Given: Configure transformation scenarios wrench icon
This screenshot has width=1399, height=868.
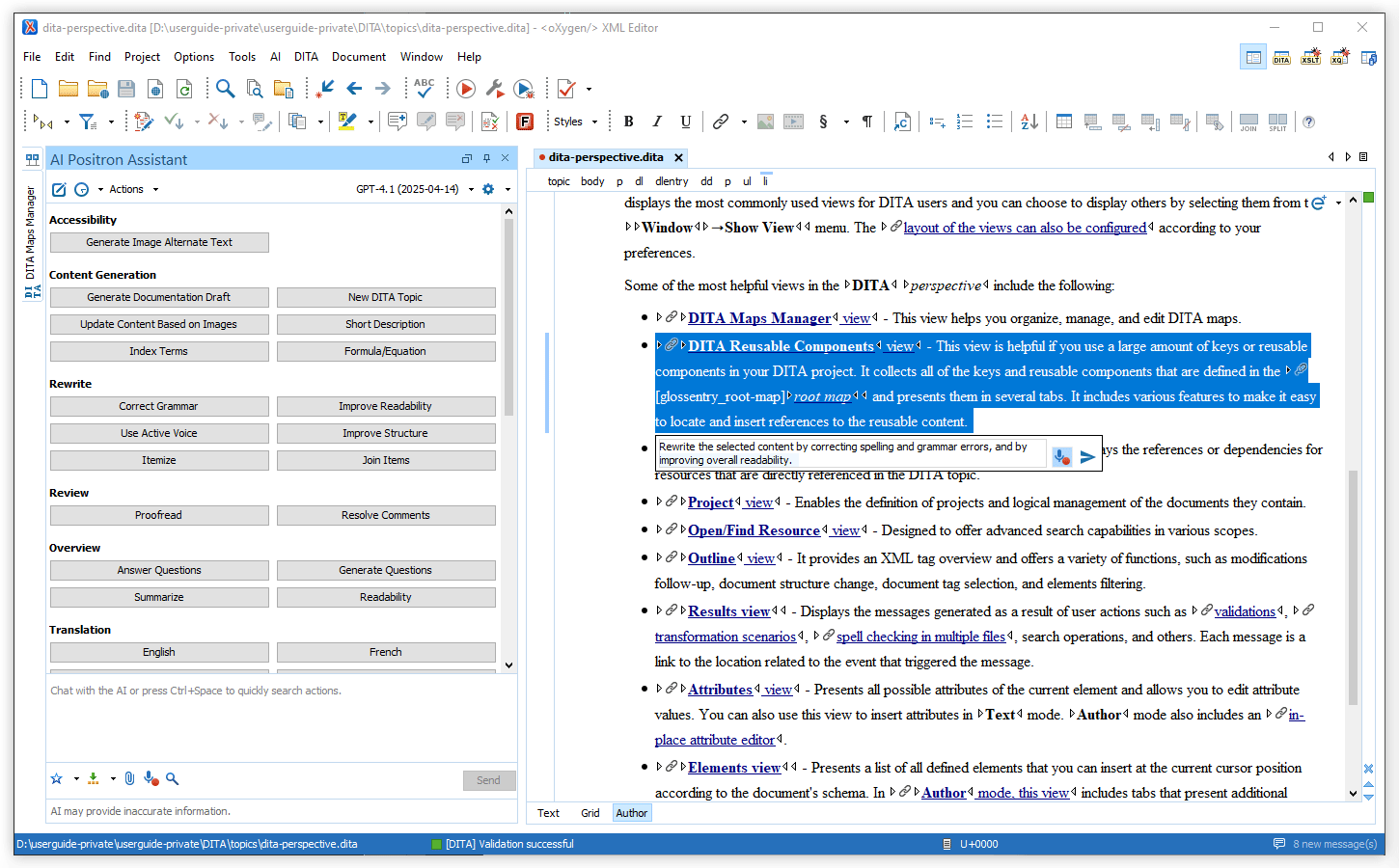Looking at the screenshot, I should [495, 89].
